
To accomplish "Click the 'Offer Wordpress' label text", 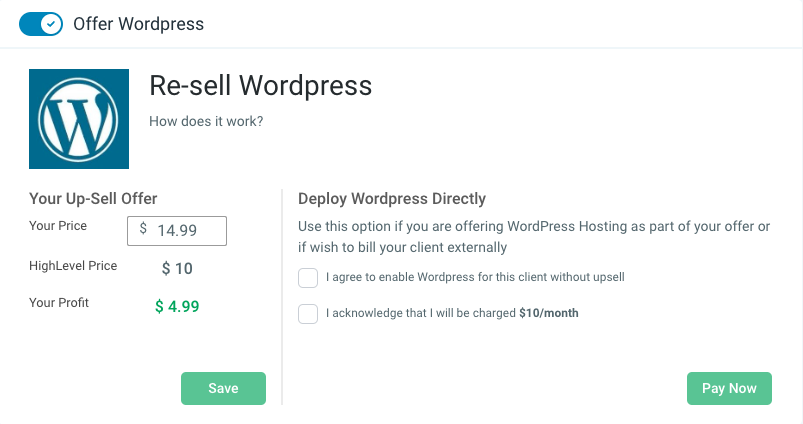I will click(138, 24).
